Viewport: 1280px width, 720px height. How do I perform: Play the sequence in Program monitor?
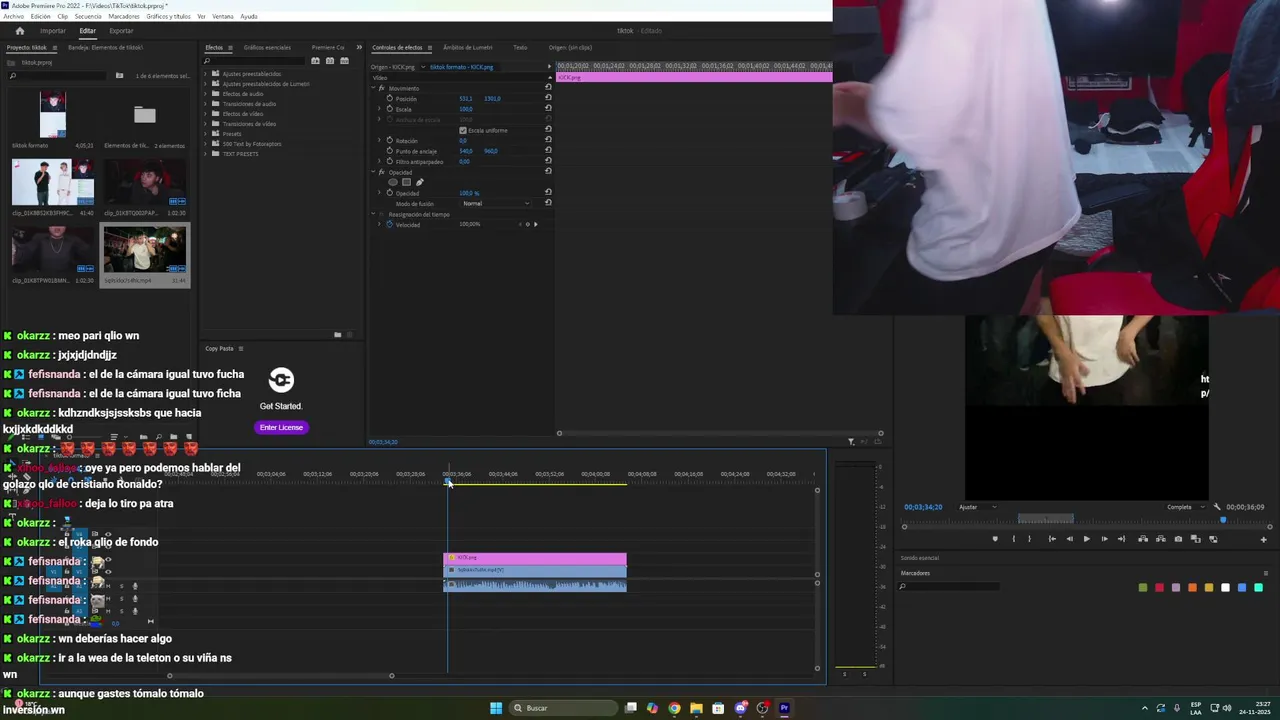pyautogui.click(x=1087, y=539)
